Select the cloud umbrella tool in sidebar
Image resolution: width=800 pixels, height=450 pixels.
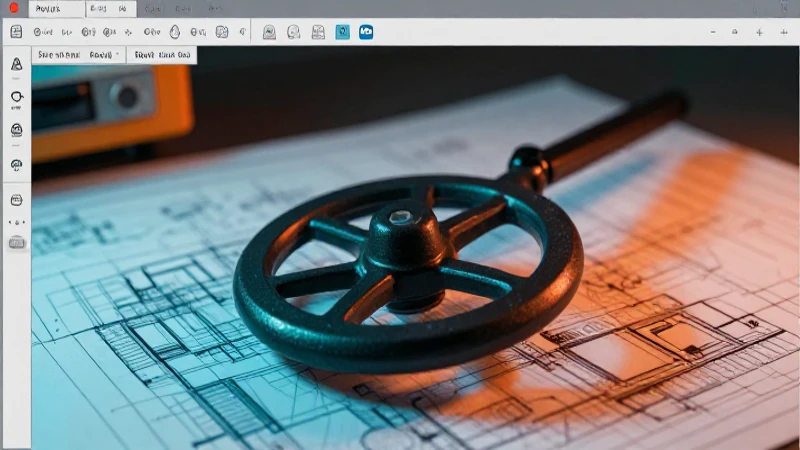coord(16,165)
